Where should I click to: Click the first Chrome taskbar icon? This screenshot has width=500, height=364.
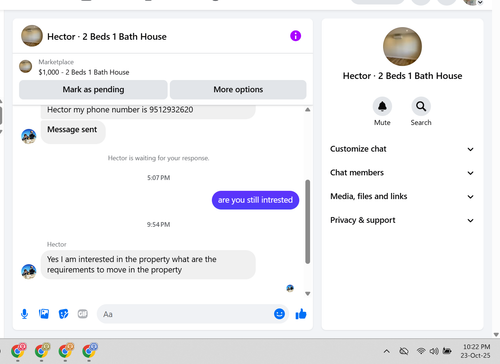tap(18, 351)
